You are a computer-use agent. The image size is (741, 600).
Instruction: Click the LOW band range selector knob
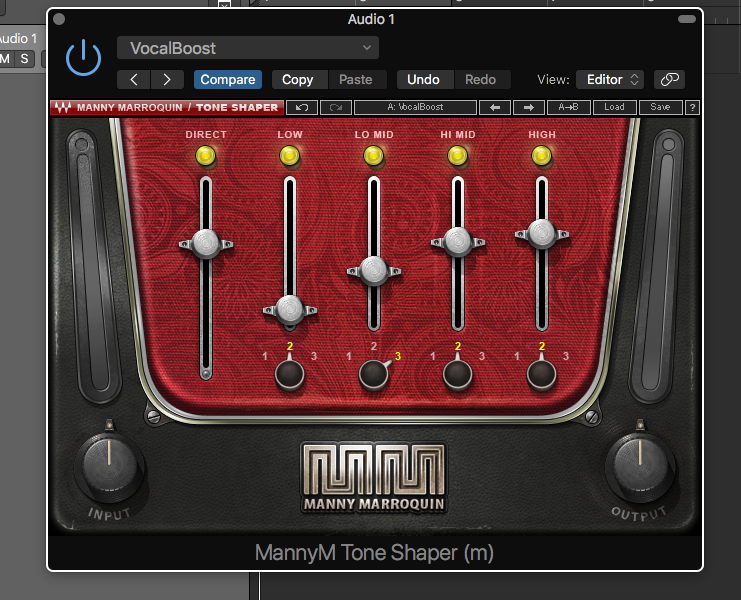(x=290, y=375)
